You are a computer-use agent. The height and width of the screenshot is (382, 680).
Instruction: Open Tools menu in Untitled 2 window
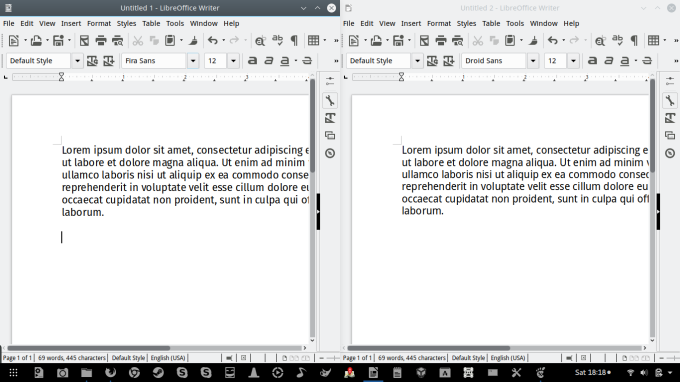515,23
